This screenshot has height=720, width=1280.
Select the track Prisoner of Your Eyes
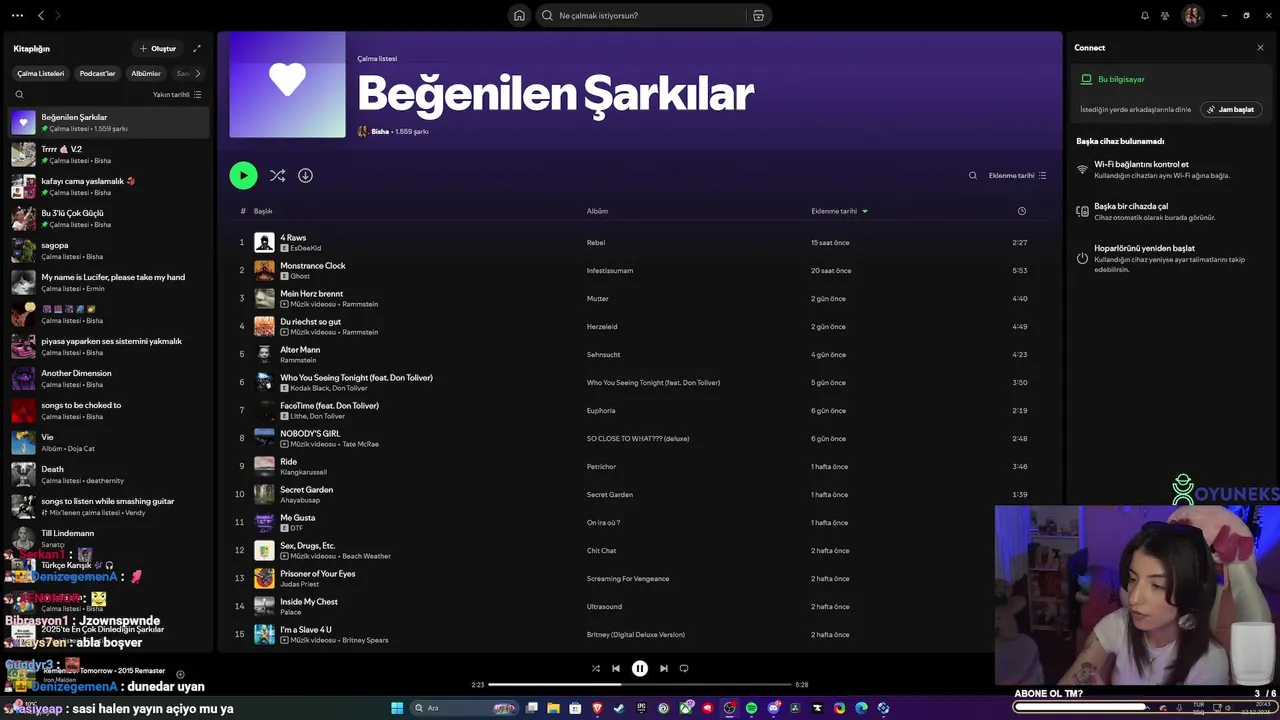click(x=317, y=574)
